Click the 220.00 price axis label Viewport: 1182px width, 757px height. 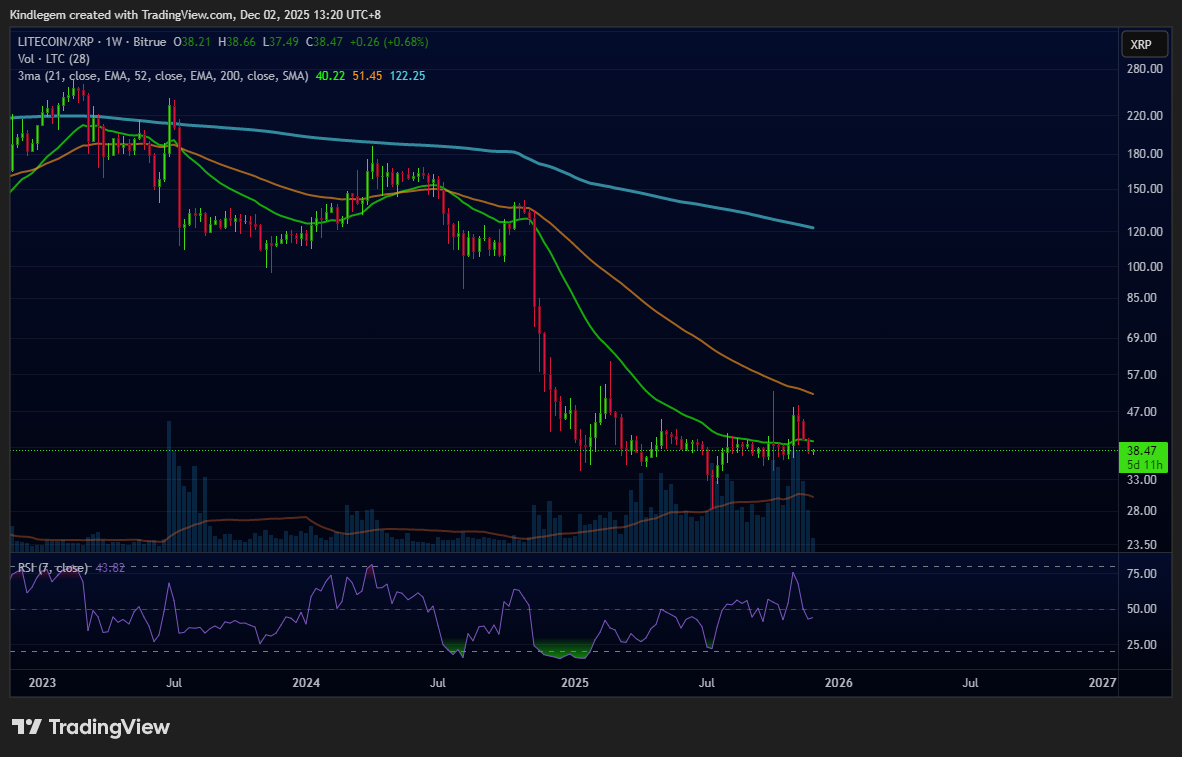click(1144, 116)
